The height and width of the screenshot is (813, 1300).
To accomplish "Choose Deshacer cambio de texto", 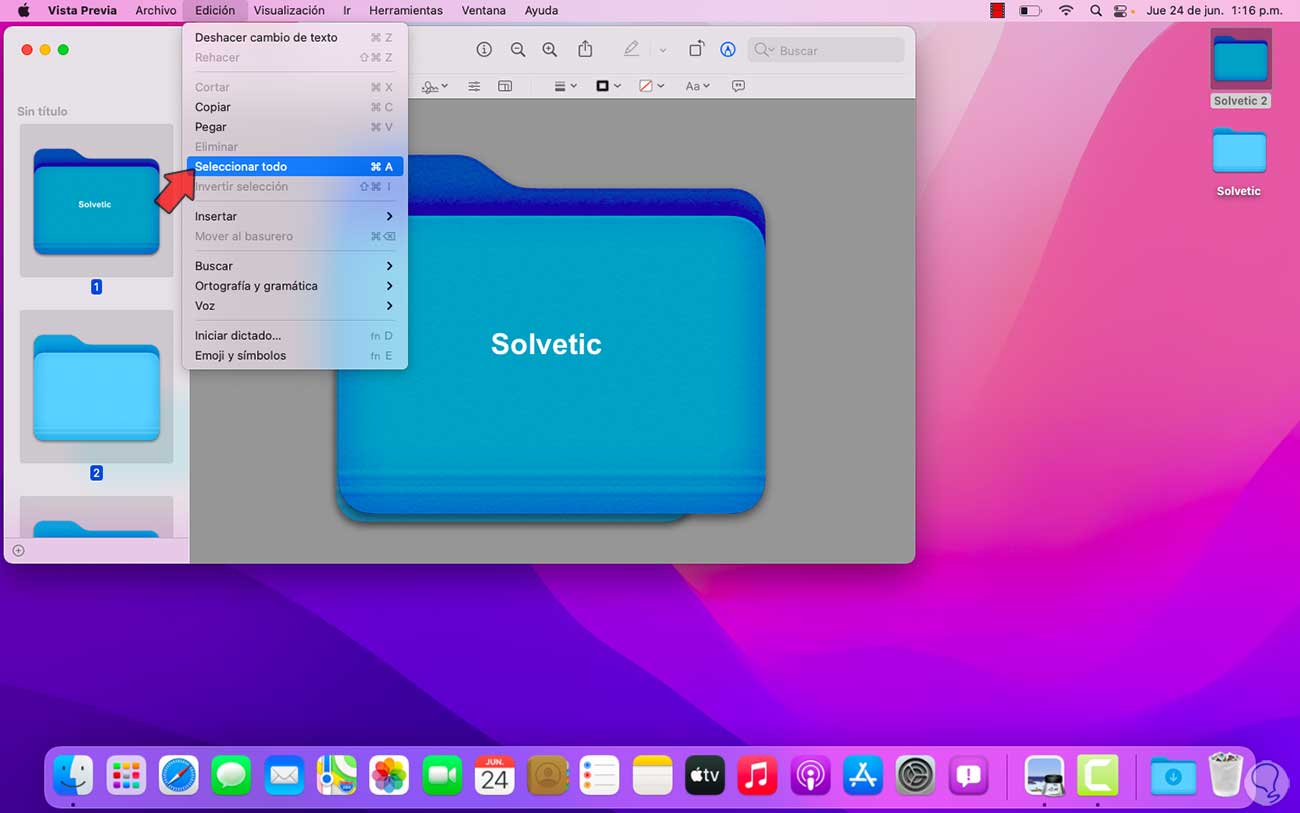I will point(295,37).
